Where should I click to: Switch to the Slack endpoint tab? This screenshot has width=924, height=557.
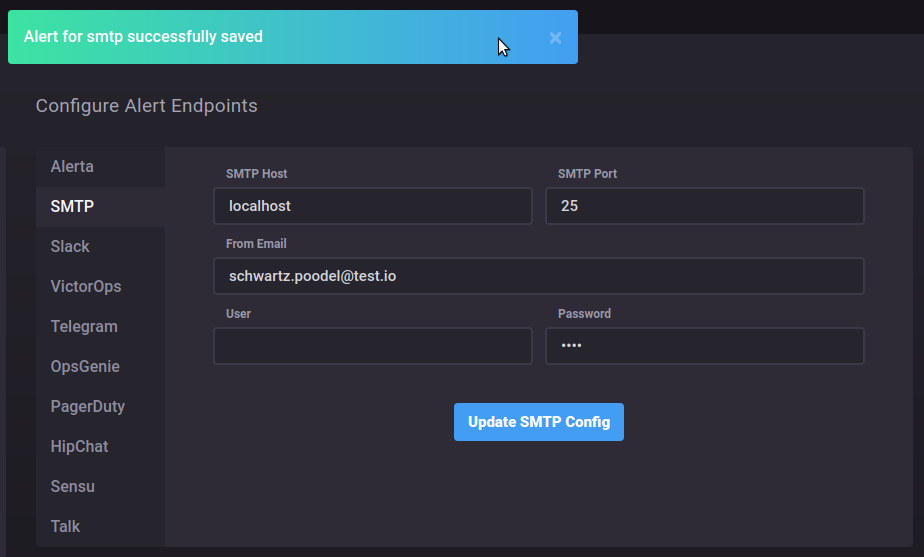tap(70, 246)
